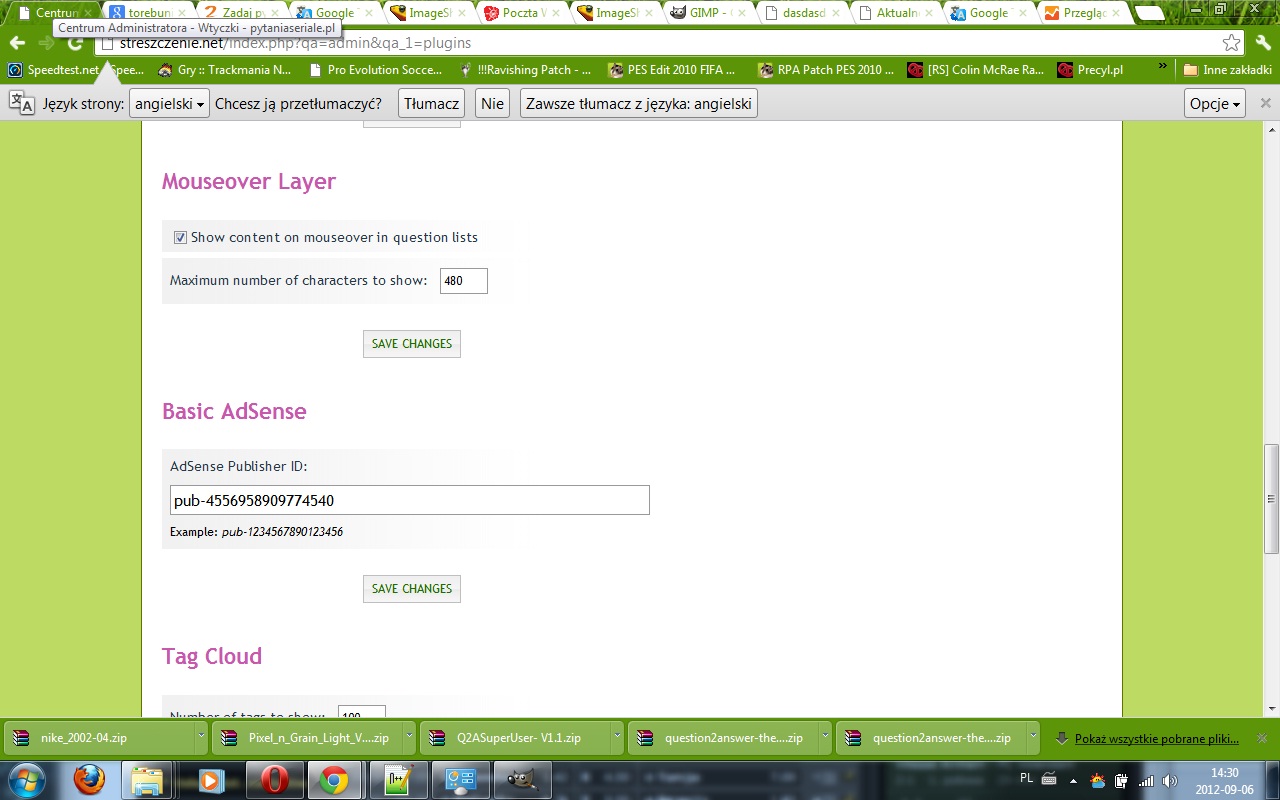Click the 'Tłumacz' translate button
This screenshot has width=1280, height=800.
pyautogui.click(x=432, y=104)
